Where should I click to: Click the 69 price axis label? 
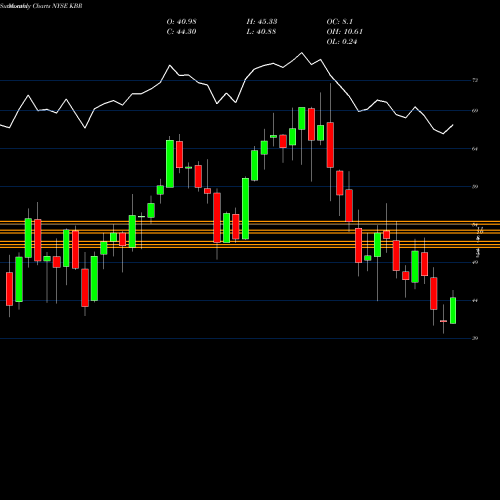point(475,111)
